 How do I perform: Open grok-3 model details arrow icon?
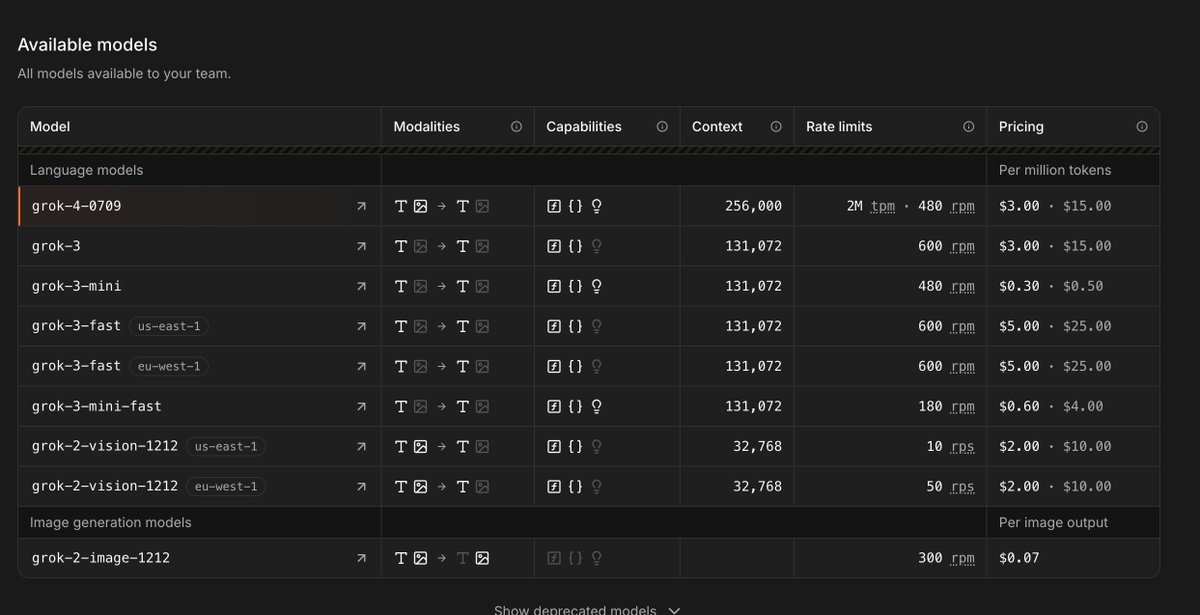[361, 246]
